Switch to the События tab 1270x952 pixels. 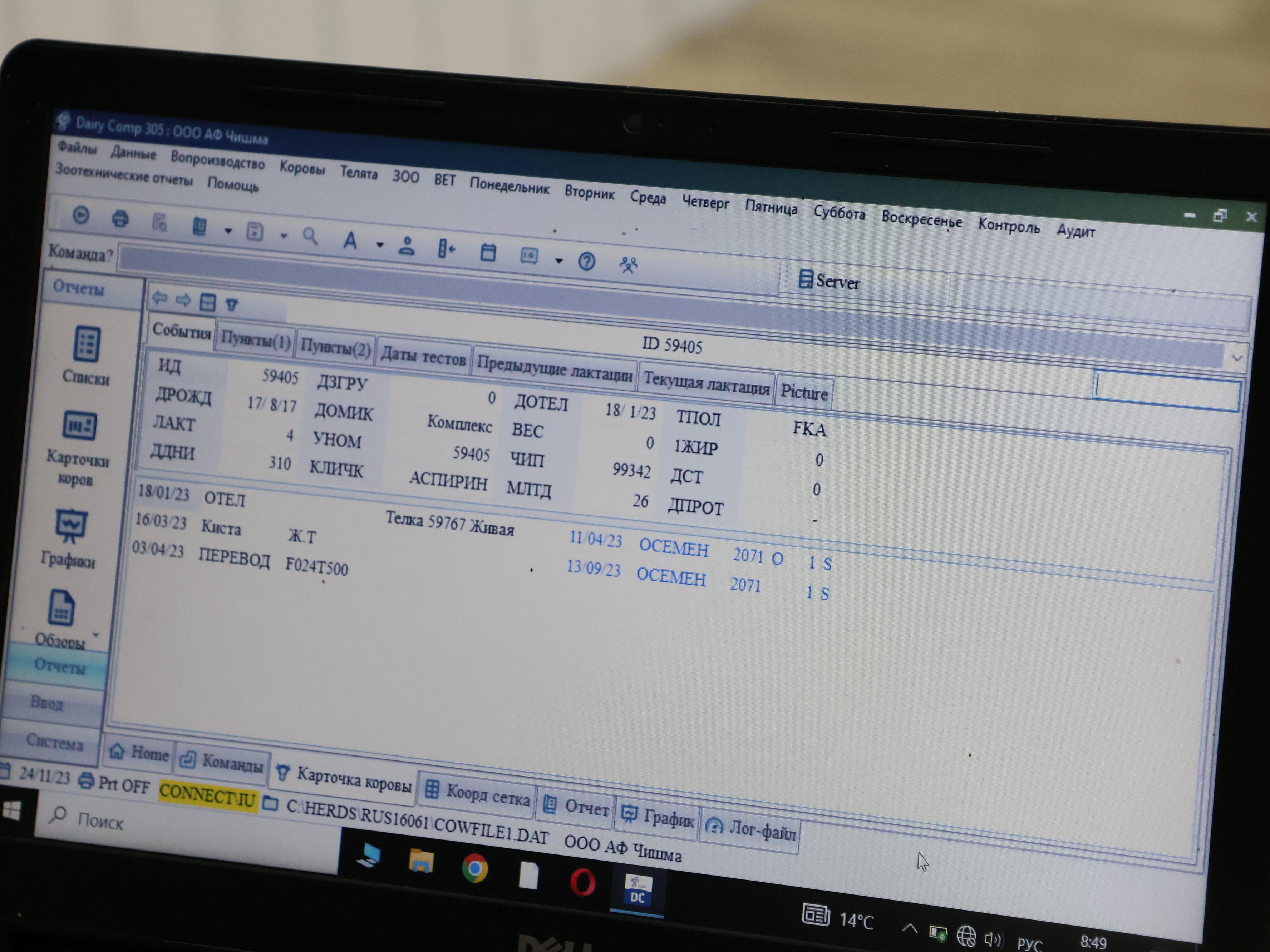(x=181, y=332)
